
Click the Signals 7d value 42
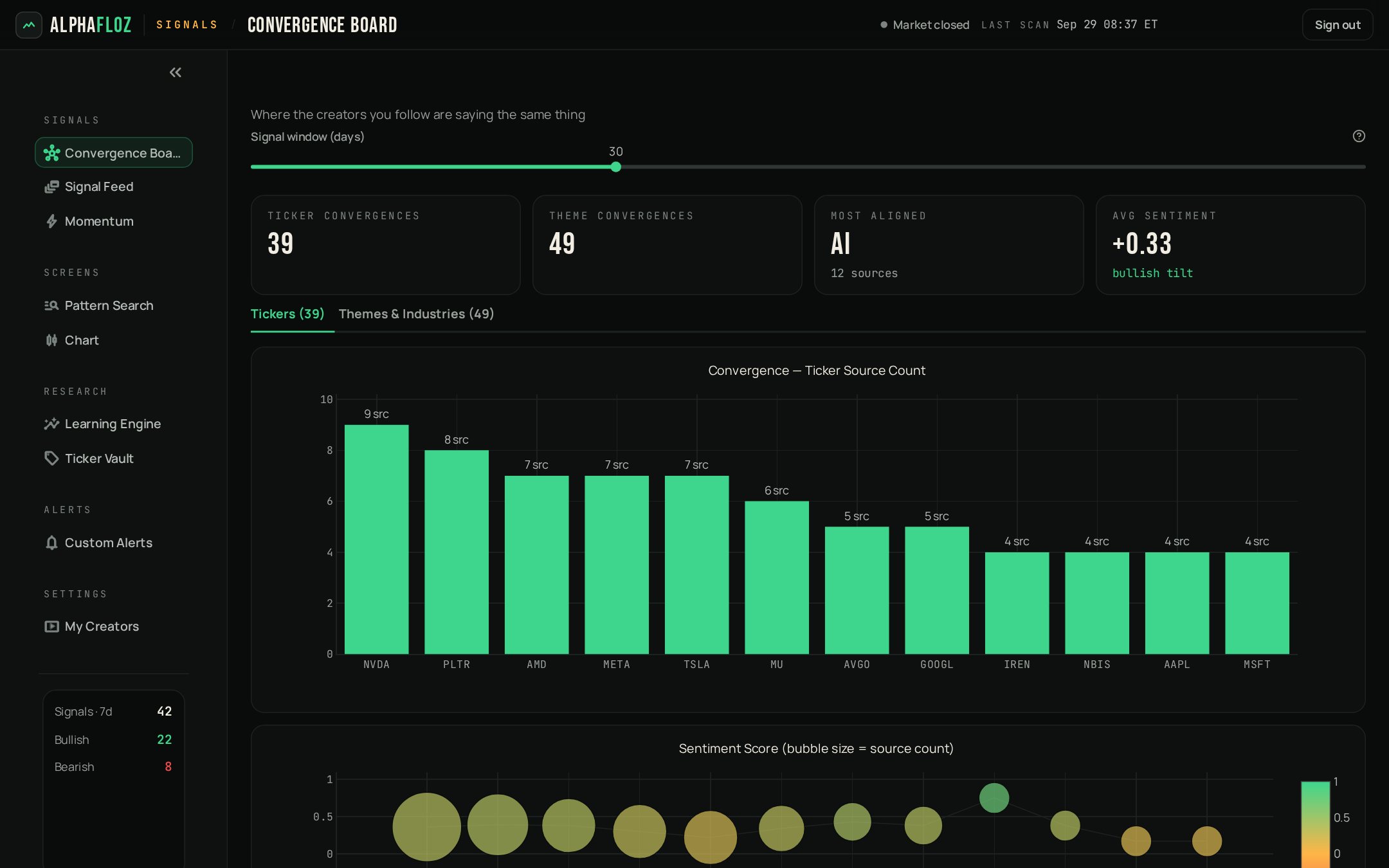coord(165,711)
